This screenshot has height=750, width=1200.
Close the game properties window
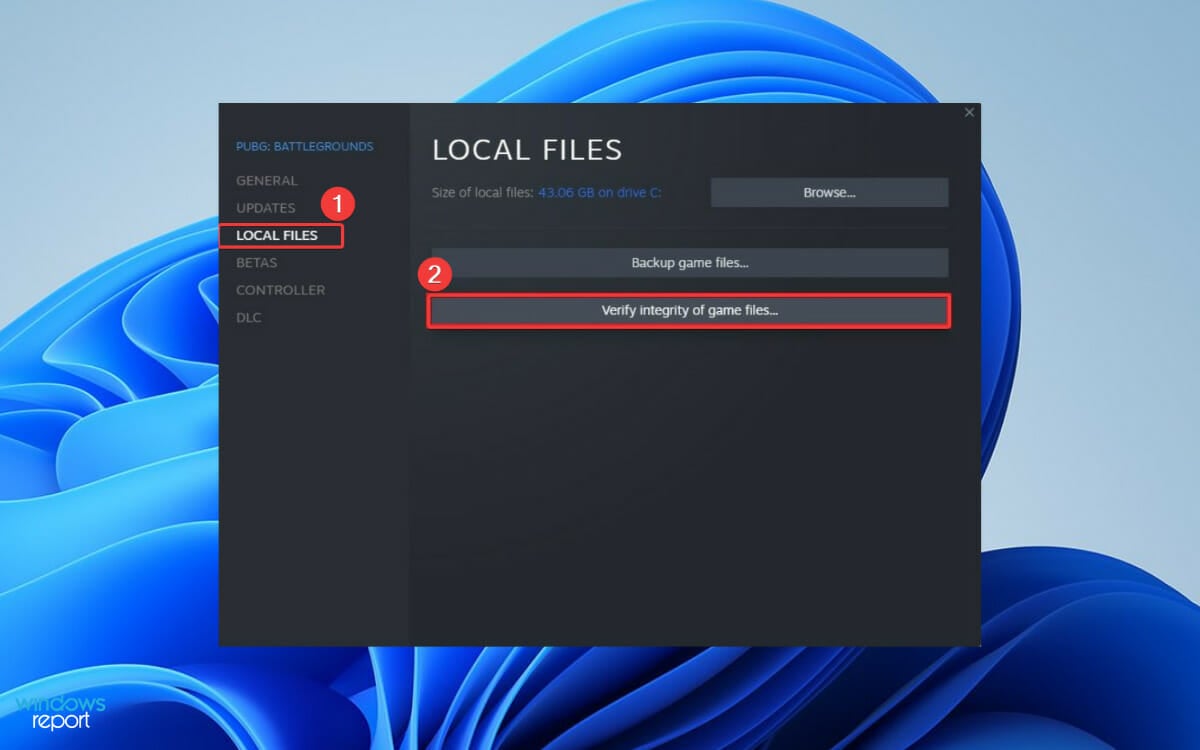[x=969, y=112]
